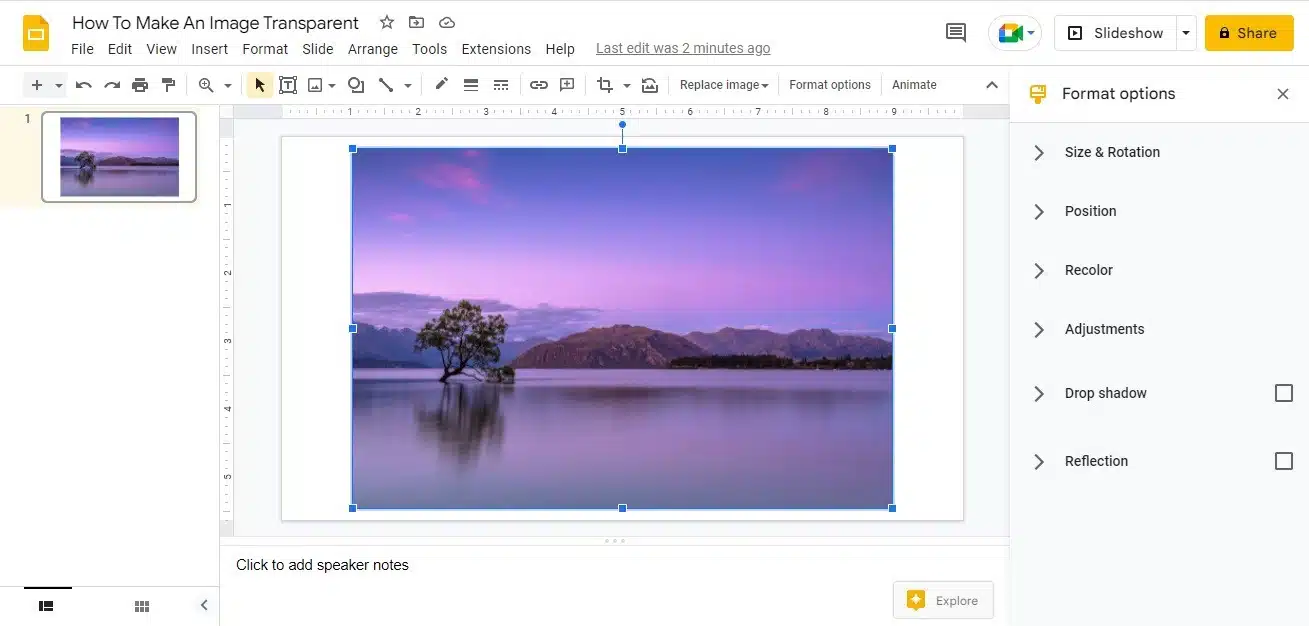Image resolution: width=1309 pixels, height=626 pixels.
Task: Click the crop image icon
Action: tap(604, 85)
